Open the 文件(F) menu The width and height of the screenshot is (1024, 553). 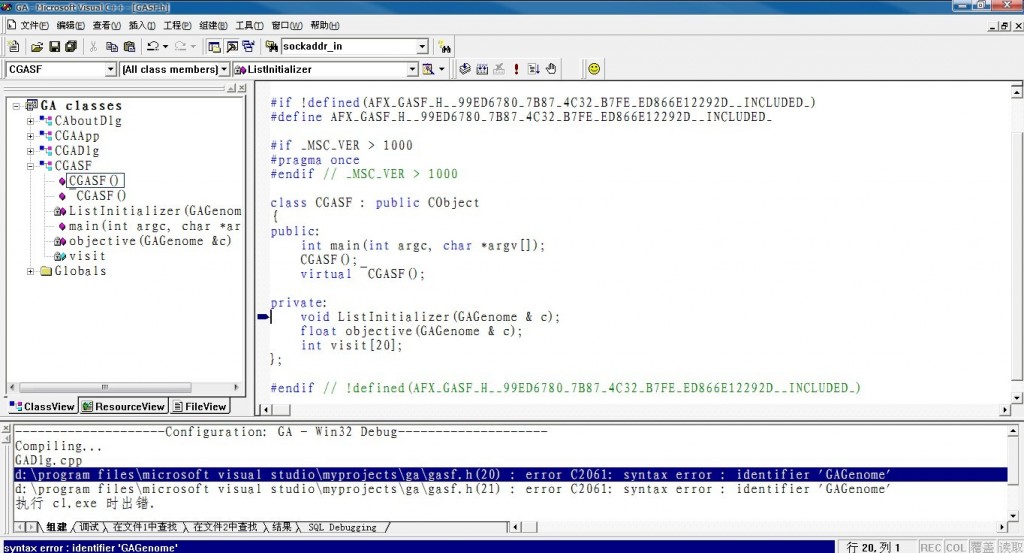34,25
